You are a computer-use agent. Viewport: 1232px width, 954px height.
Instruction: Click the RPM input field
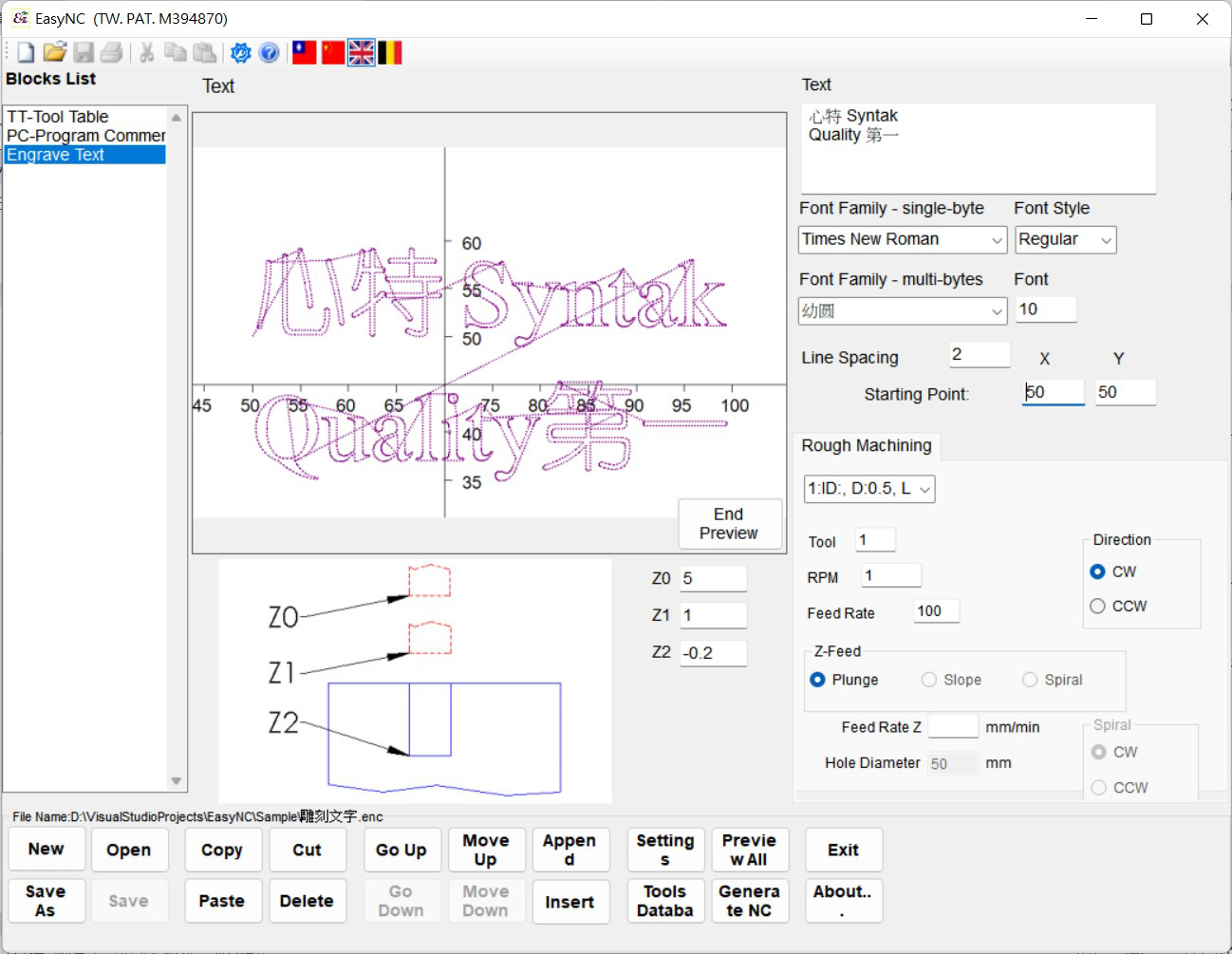click(x=891, y=575)
